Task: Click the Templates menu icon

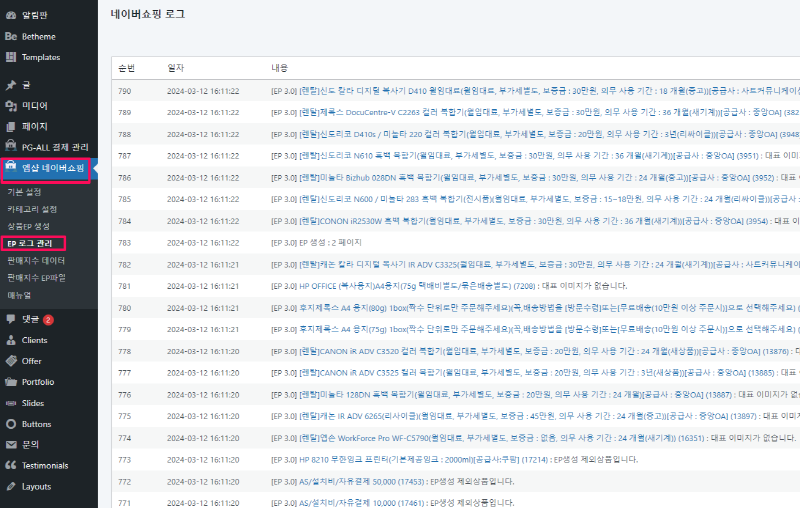Action: coord(11,57)
